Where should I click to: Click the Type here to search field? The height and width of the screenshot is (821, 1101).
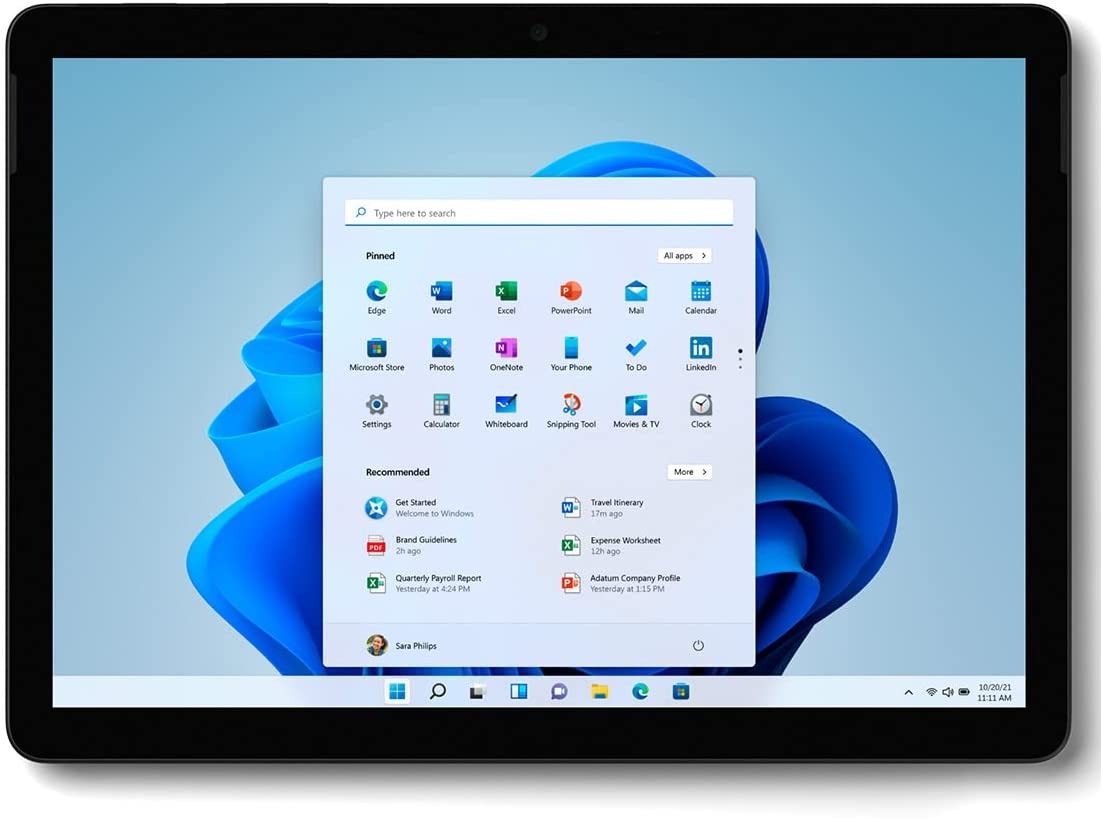click(x=539, y=213)
